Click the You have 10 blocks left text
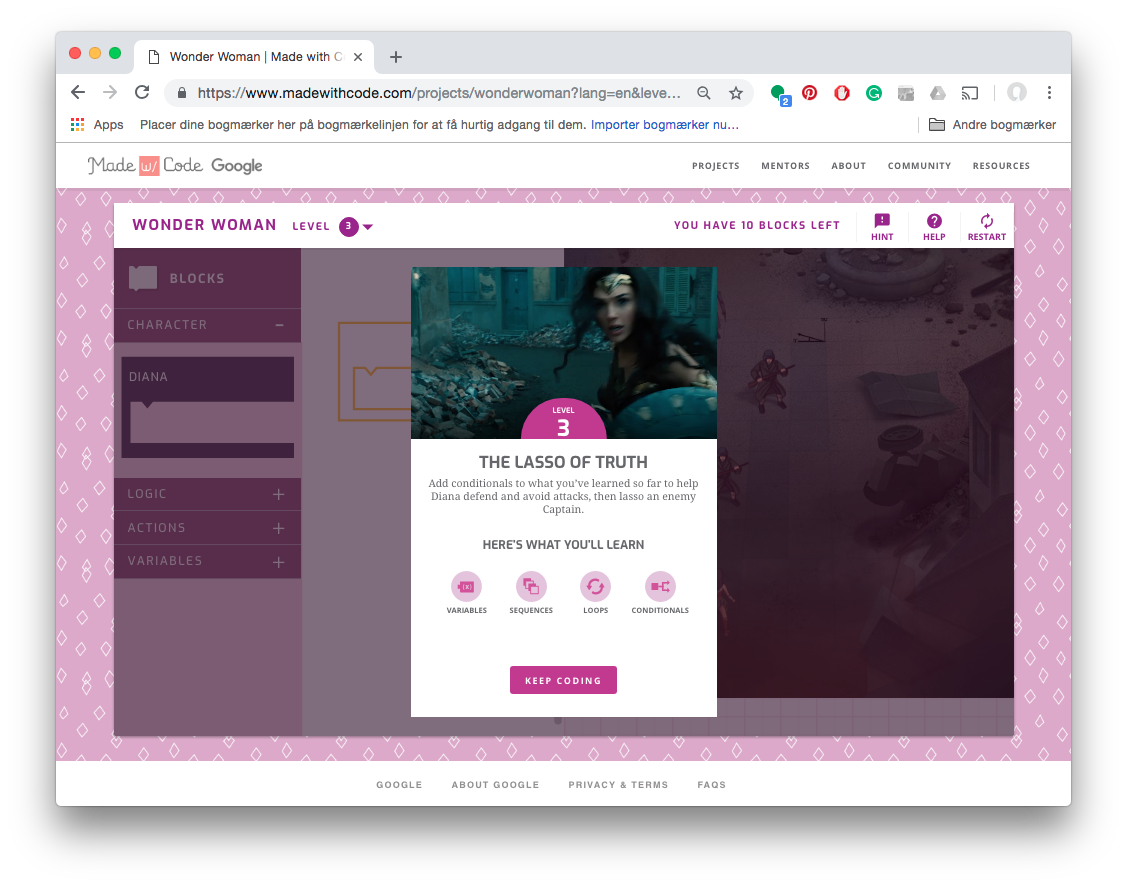The height and width of the screenshot is (886, 1127). click(757, 225)
